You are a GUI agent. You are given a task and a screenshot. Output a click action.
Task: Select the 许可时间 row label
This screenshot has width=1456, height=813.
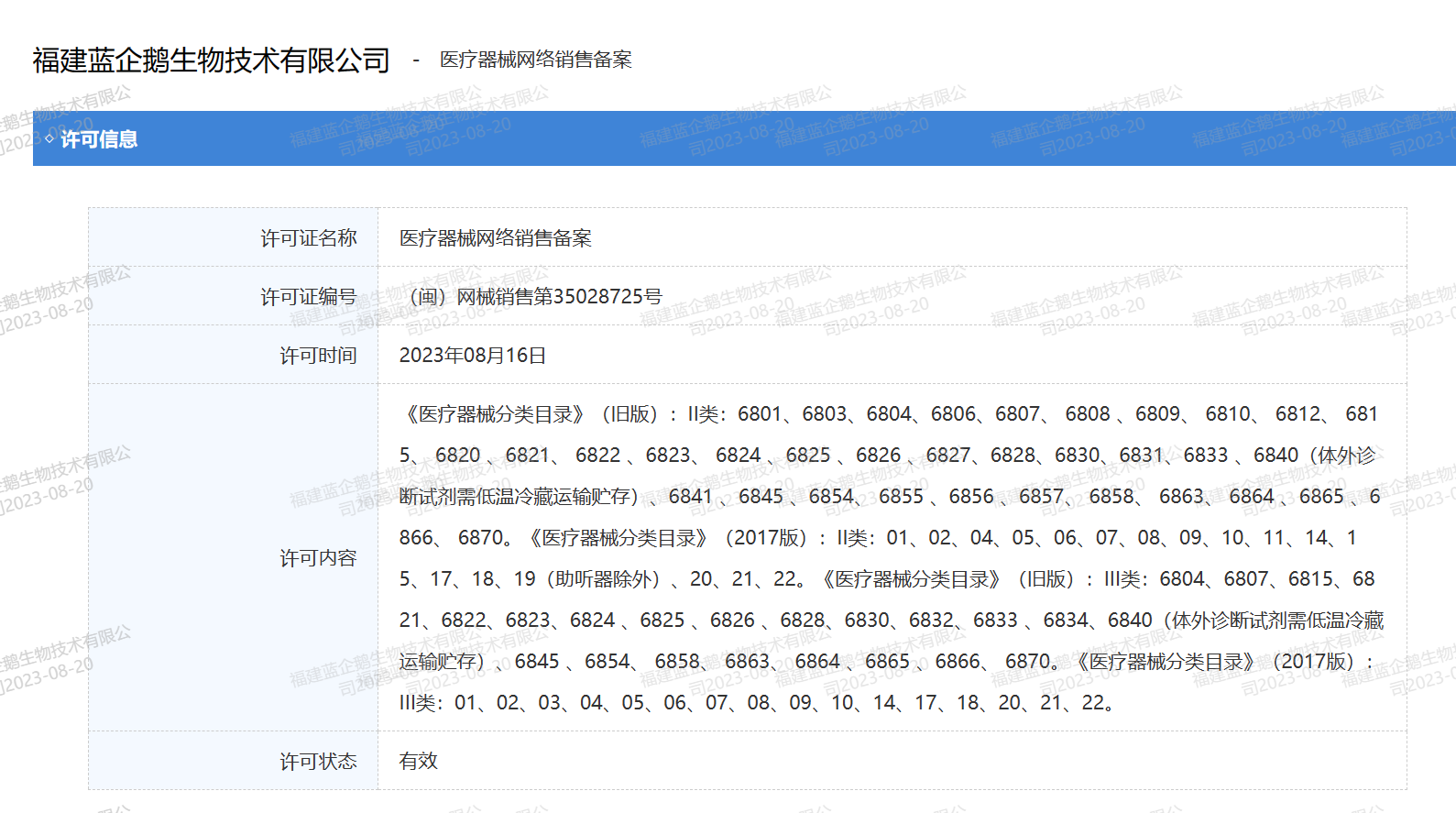click(x=317, y=356)
